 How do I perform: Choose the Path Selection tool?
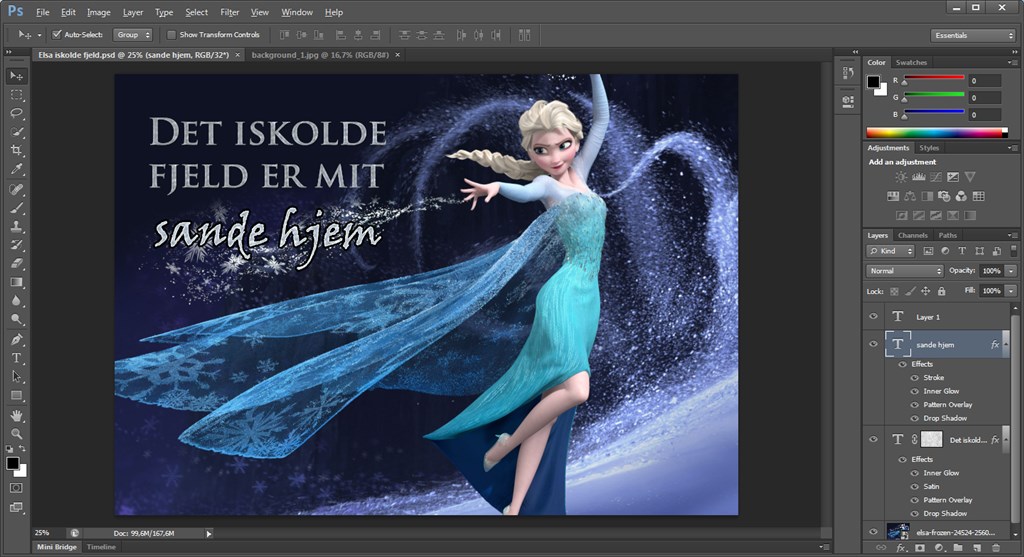[16, 376]
